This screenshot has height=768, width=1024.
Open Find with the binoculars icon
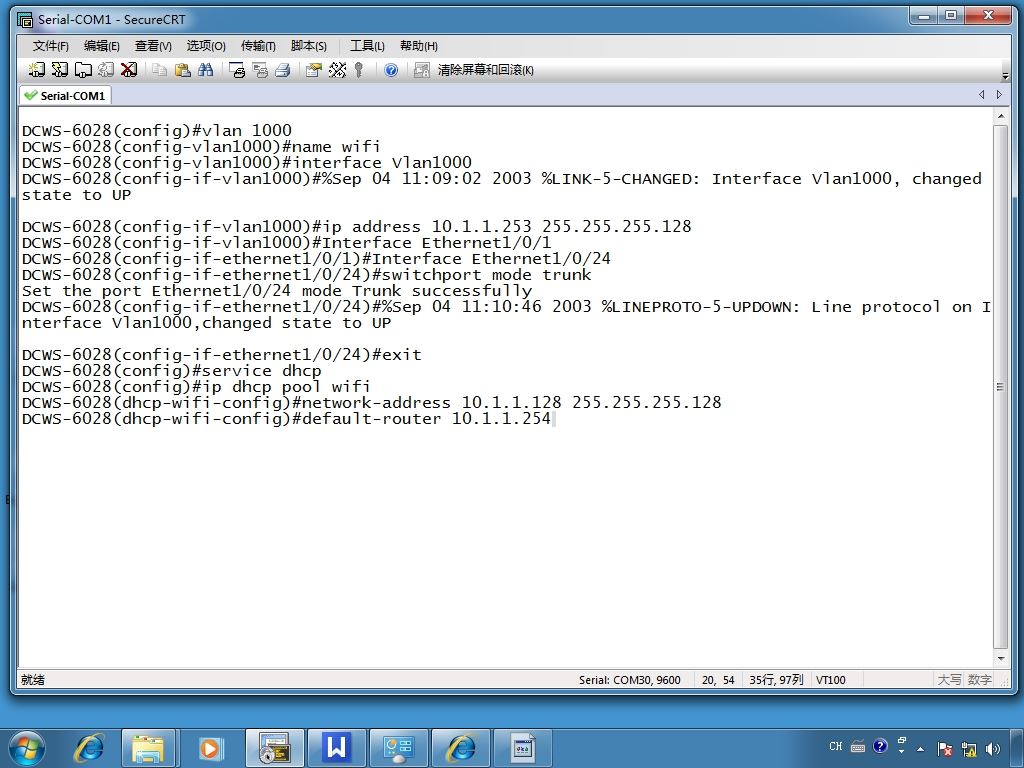(206, 70)
